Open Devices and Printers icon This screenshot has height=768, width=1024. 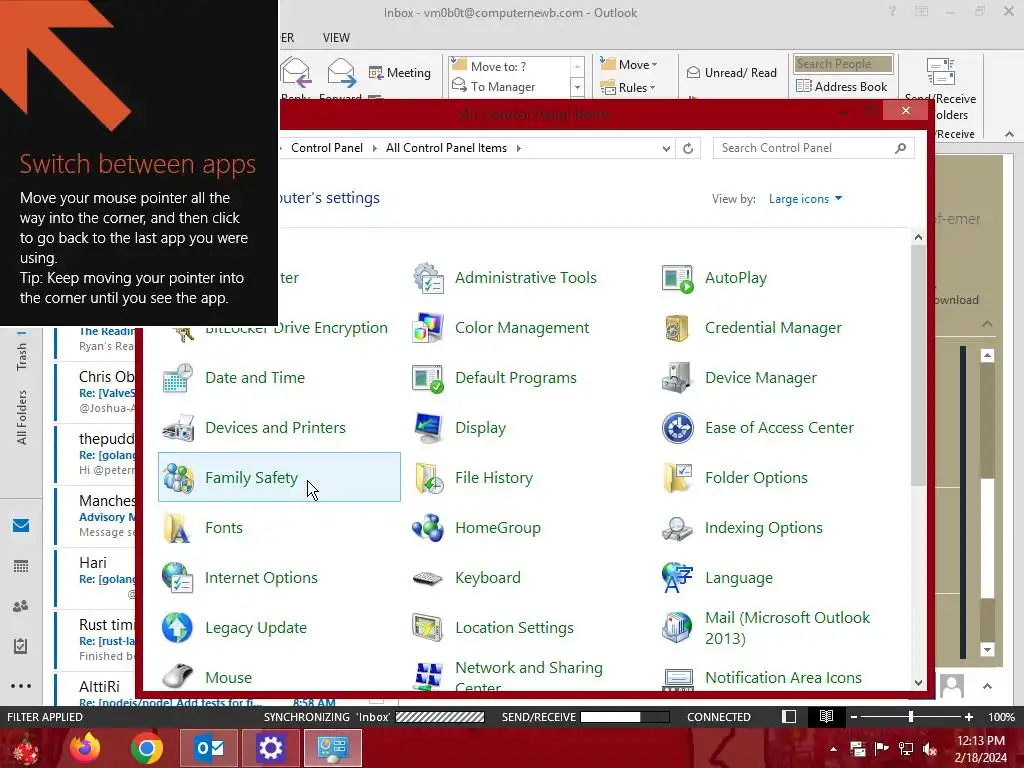point(178,428)
